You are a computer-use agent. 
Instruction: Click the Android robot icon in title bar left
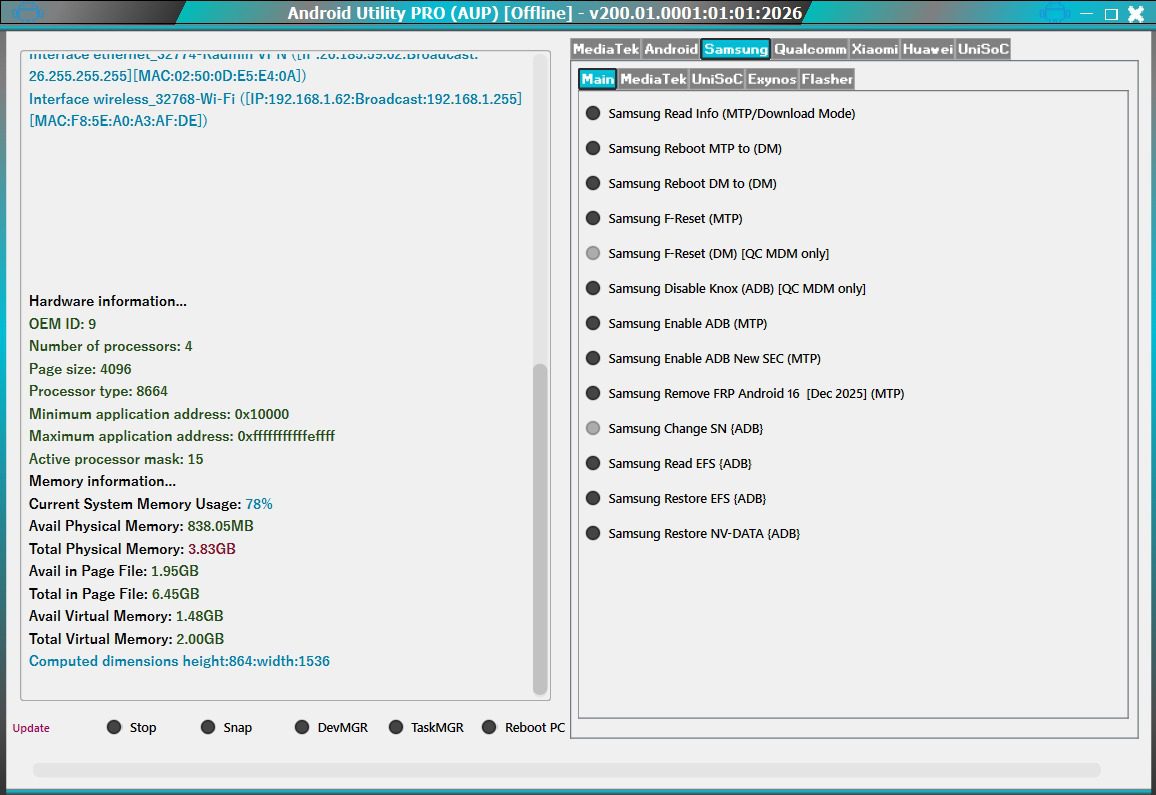(27, 13)
